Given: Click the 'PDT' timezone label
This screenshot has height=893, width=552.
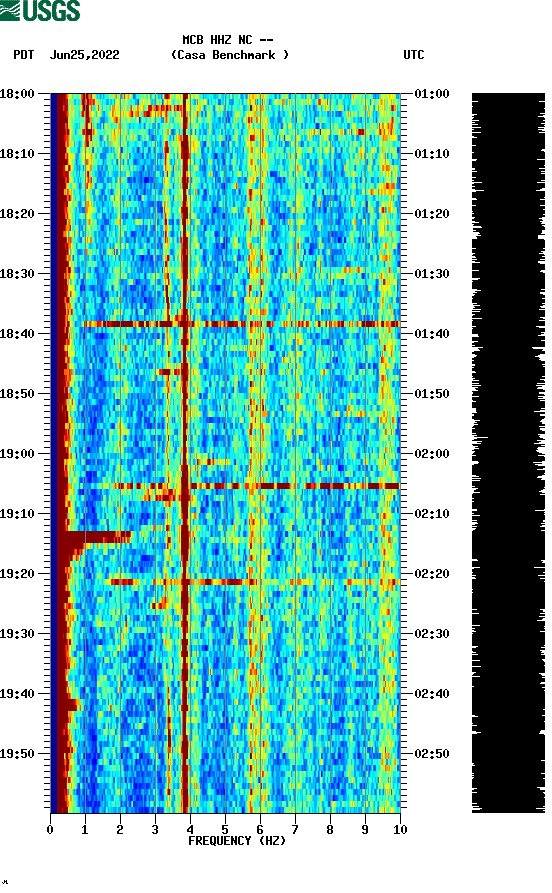Looking at the screenshot, I should pos(23,55).
